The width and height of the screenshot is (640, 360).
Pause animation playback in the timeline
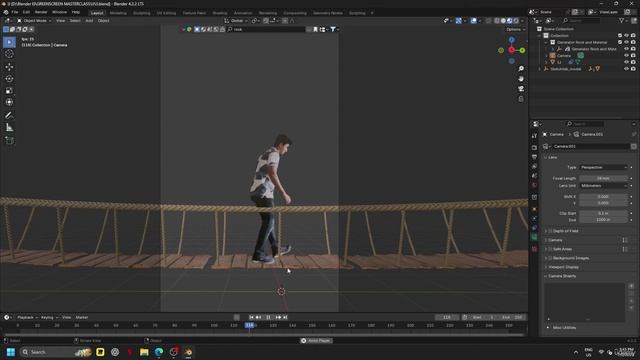click(x=268, y=317)
